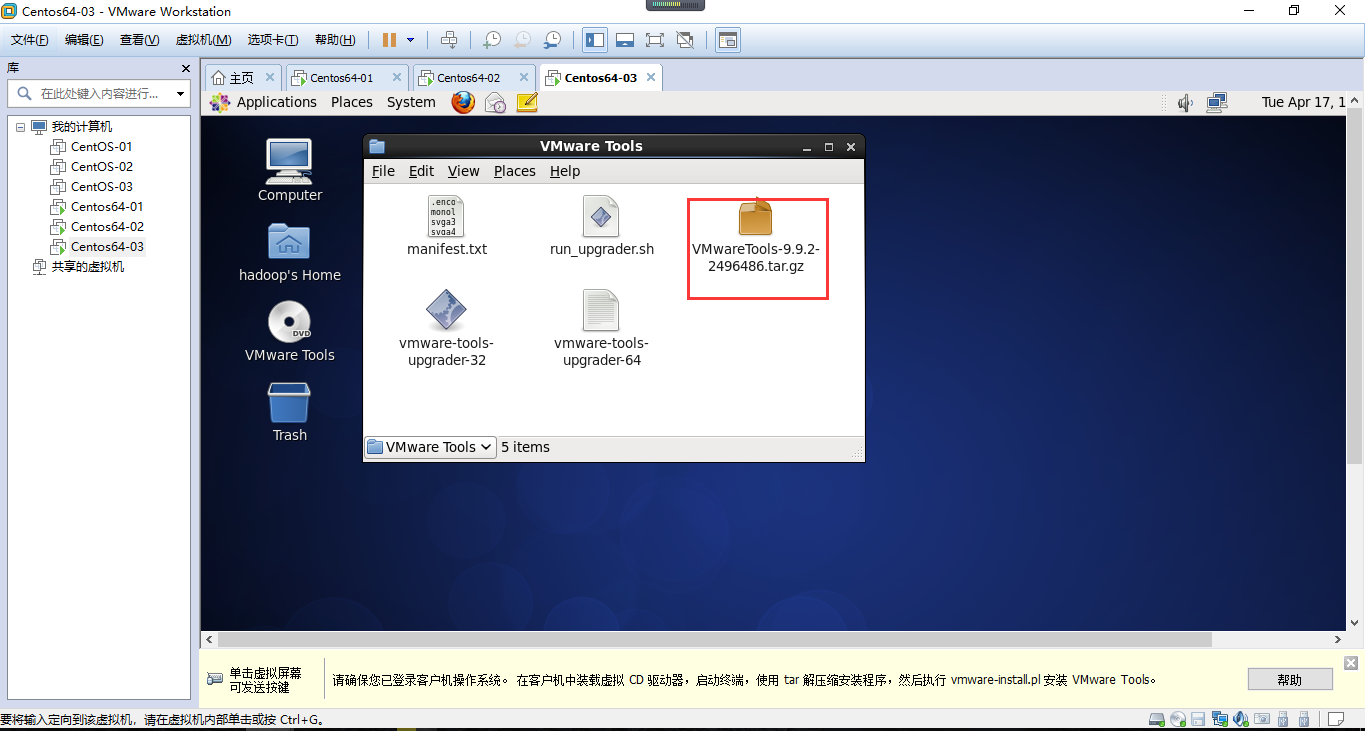The width and height of the screenshot is (1365, 731).
Task: Click the volume speaker icon in panel
Action: pyautogui.click(x=1186, y=102)
